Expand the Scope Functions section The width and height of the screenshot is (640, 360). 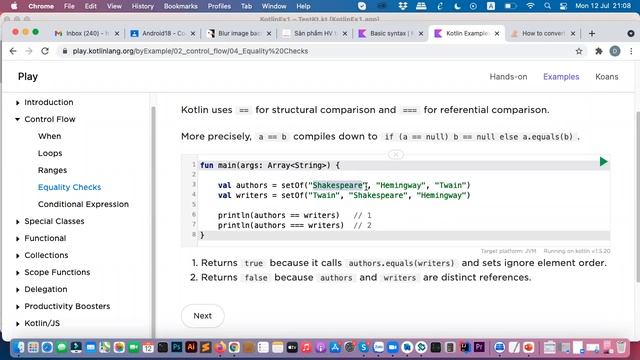(18, 273)
